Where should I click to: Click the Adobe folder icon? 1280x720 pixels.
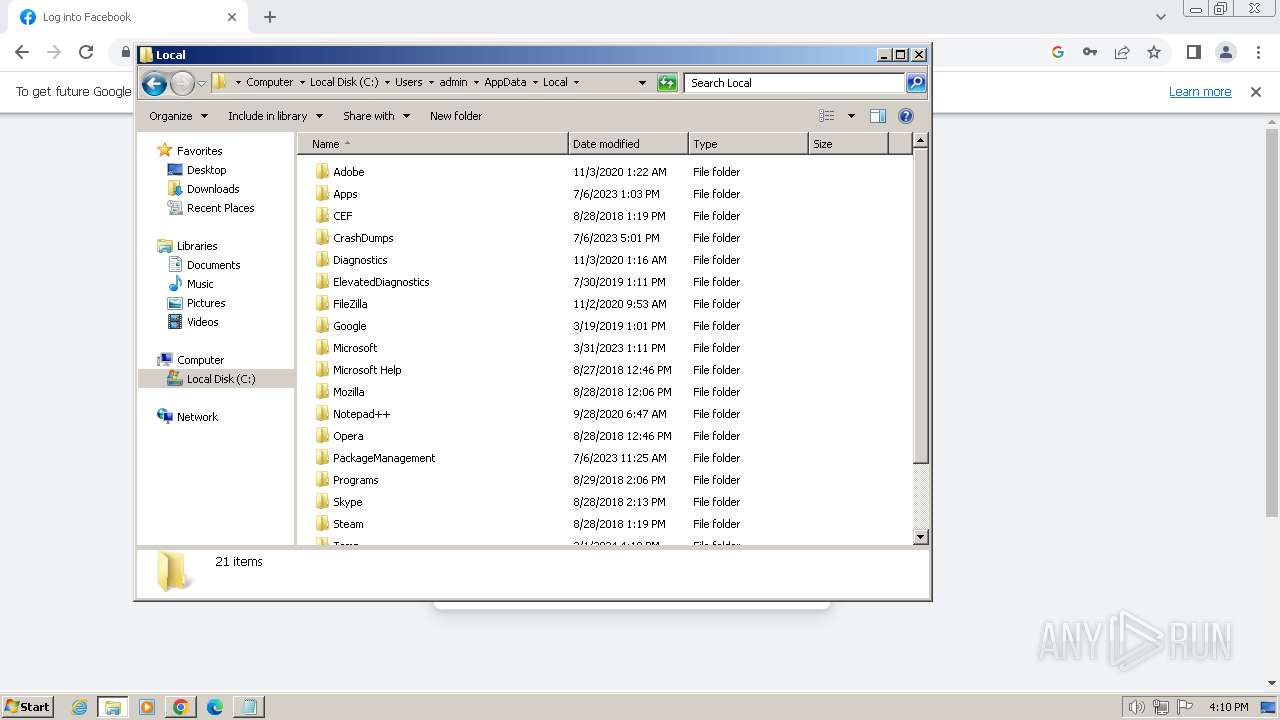[x=322, y=171]
